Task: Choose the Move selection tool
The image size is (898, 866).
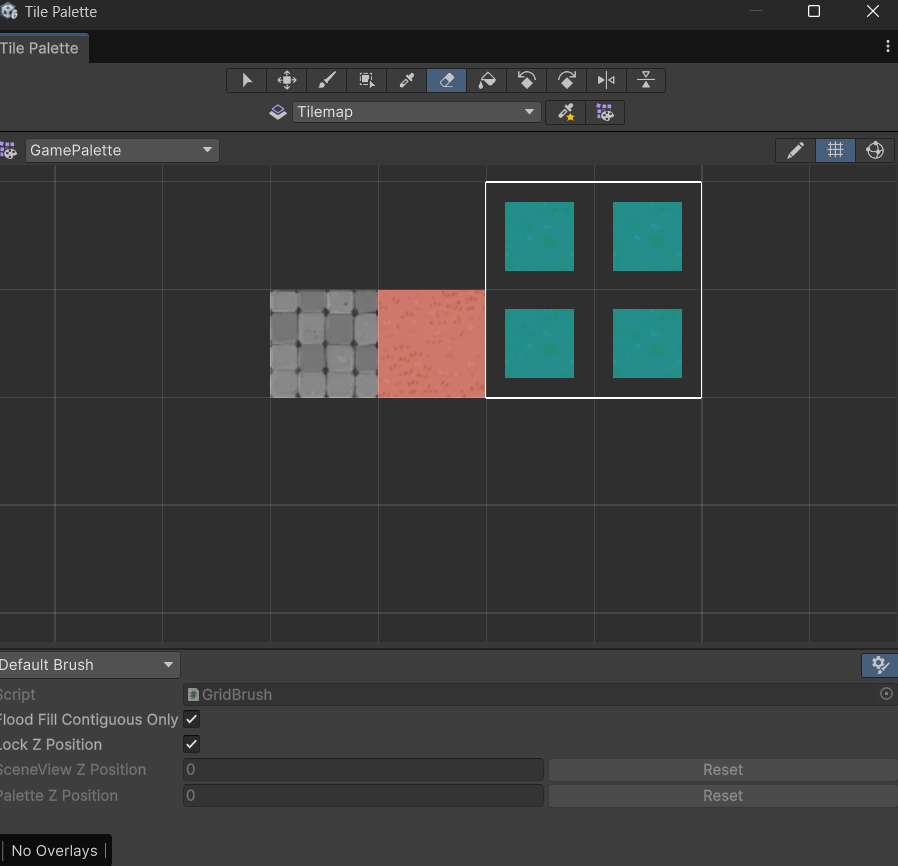Action: coord(287,81)
